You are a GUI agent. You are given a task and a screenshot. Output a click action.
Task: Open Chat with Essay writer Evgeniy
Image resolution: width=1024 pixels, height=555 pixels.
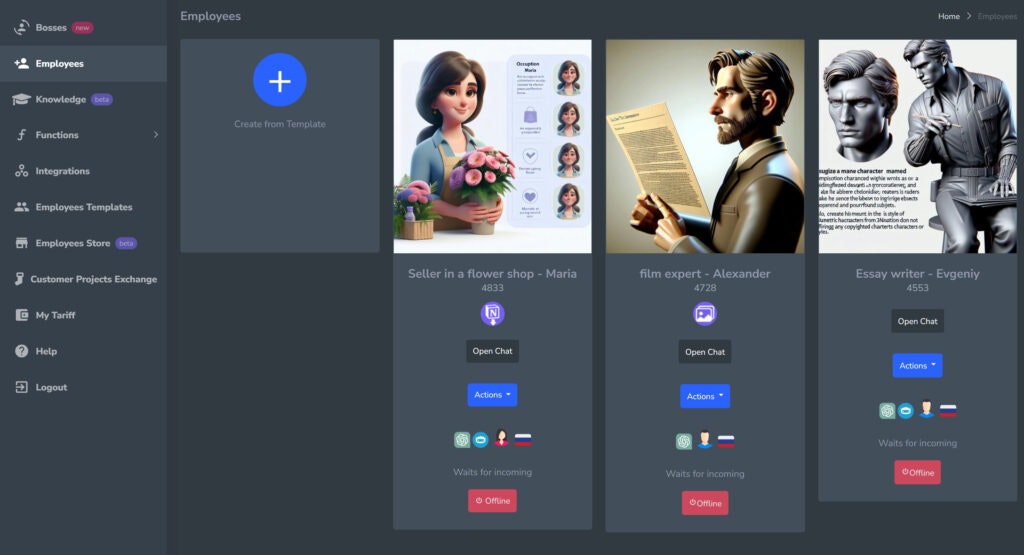tap(917, 321)
